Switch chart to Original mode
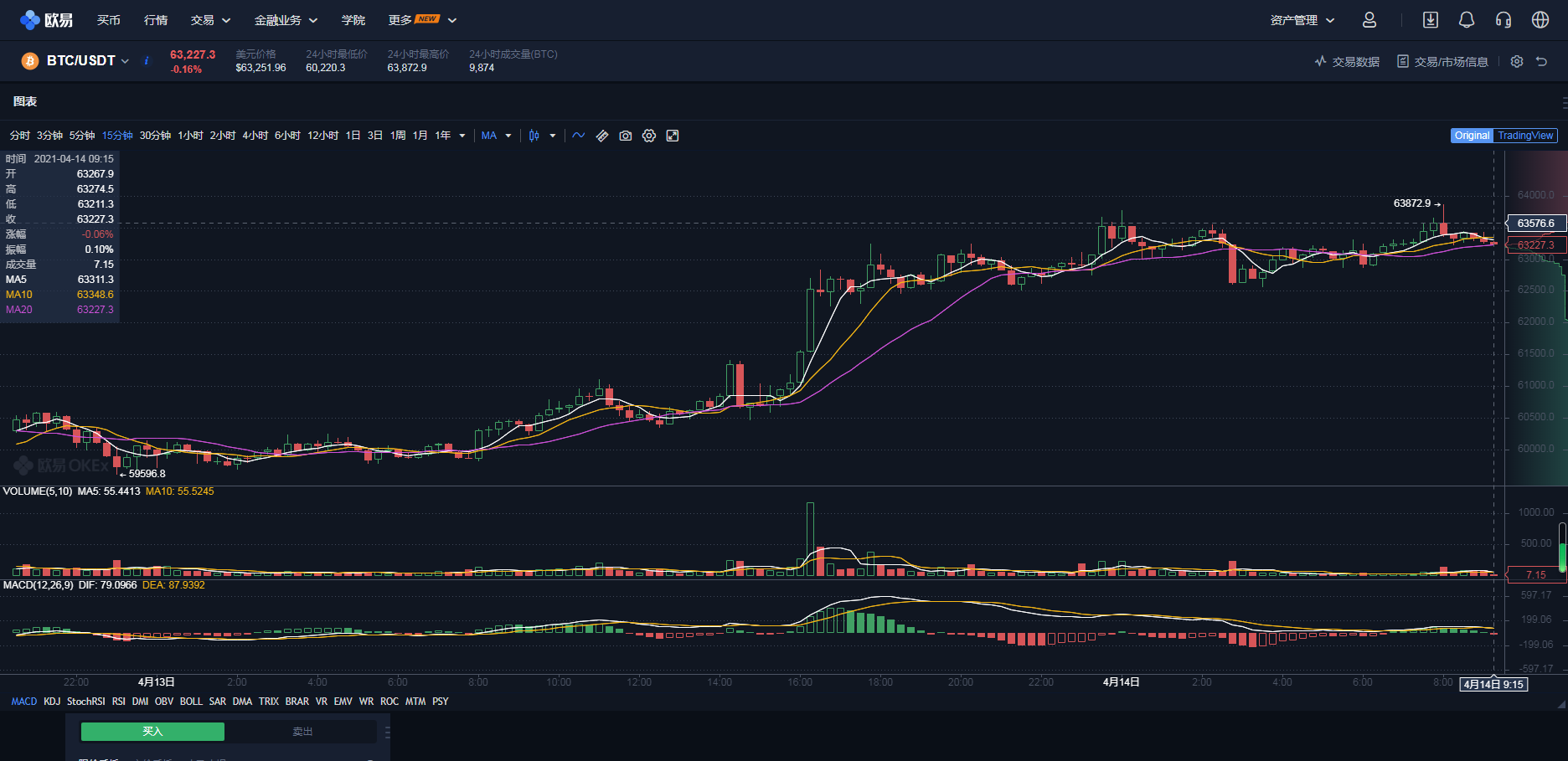This screenshot has width=1568, height=761. 1472,136
